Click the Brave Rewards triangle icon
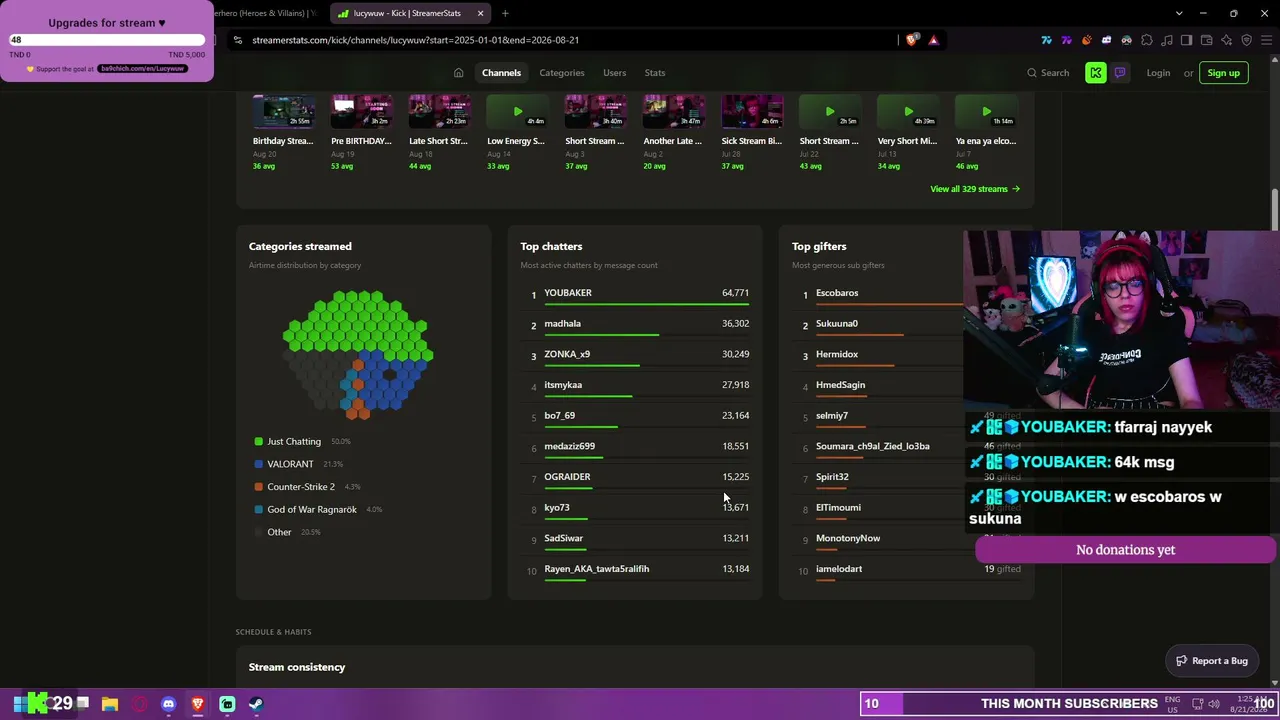 point(933,40)
